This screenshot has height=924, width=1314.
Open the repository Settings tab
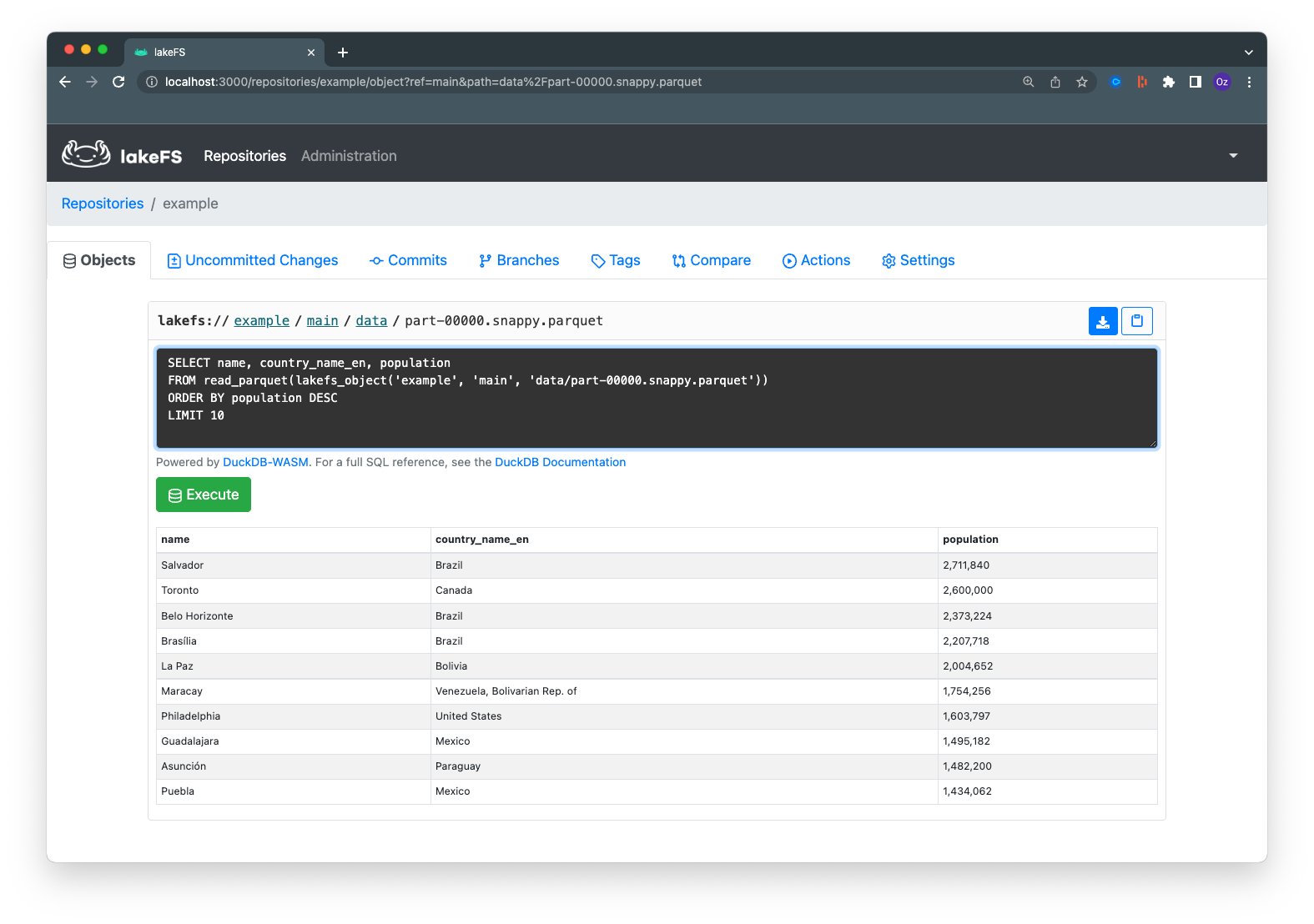pos(918,260)
